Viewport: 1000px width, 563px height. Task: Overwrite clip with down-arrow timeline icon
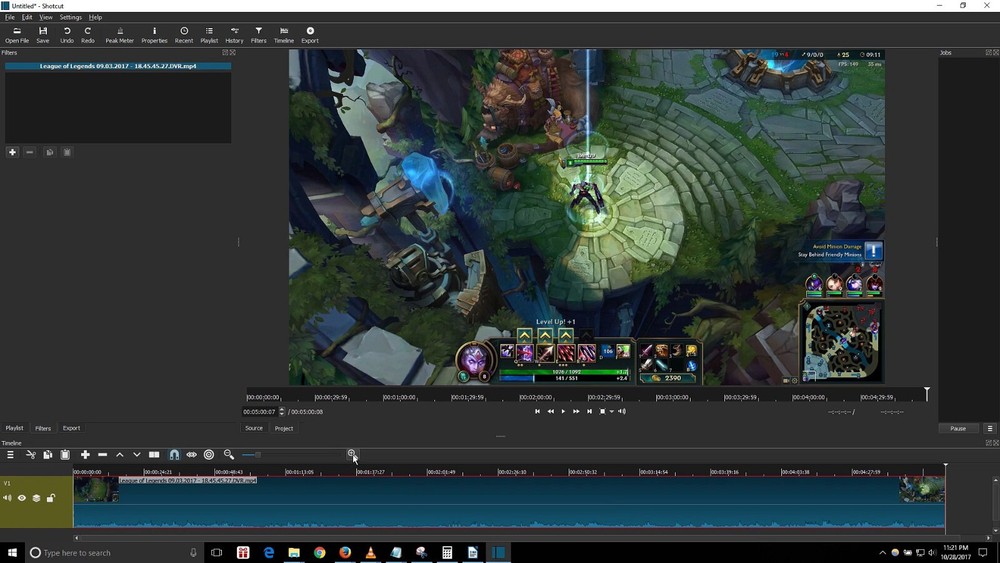136,455
